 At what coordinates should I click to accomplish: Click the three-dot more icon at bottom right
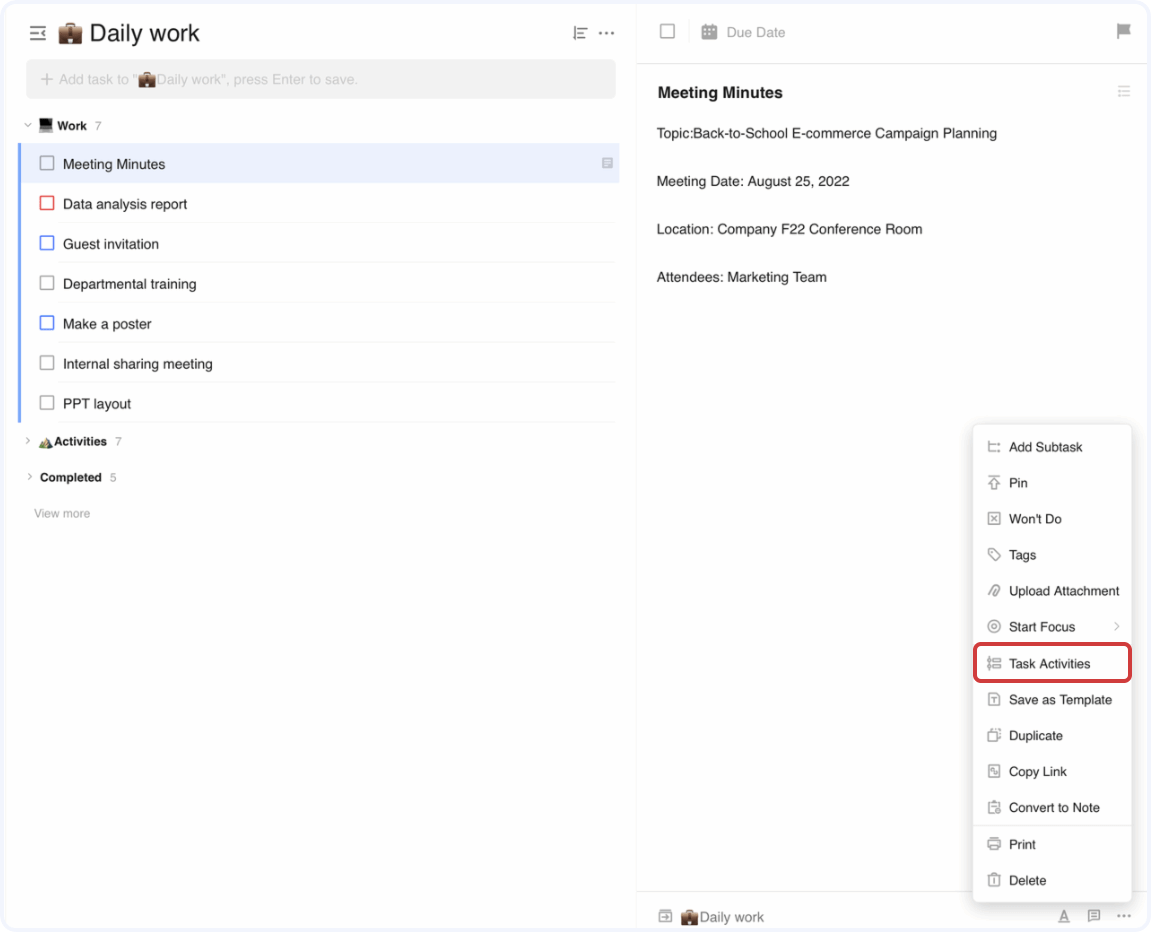point(1124,916)
